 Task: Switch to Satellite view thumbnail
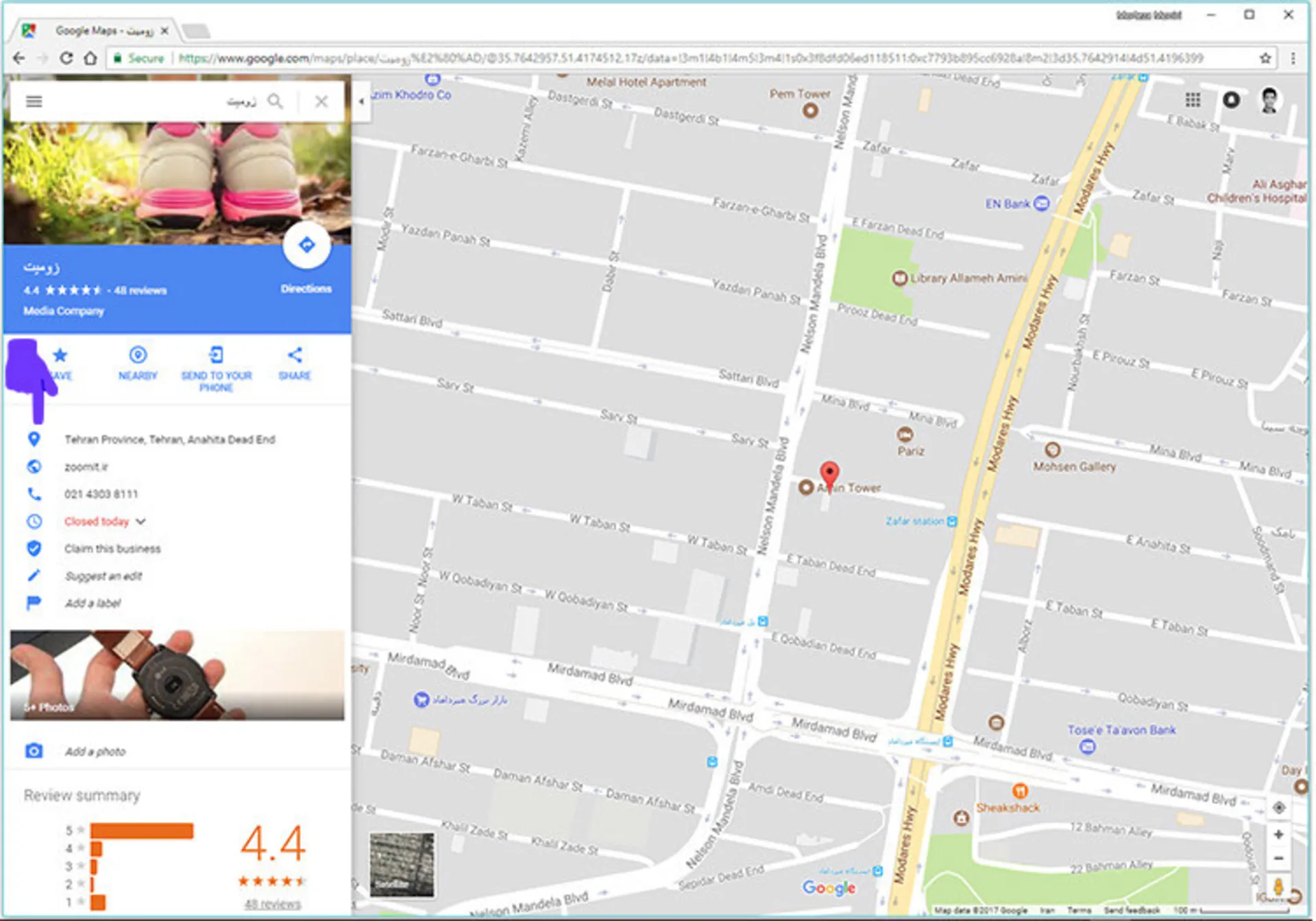[402, 865]
